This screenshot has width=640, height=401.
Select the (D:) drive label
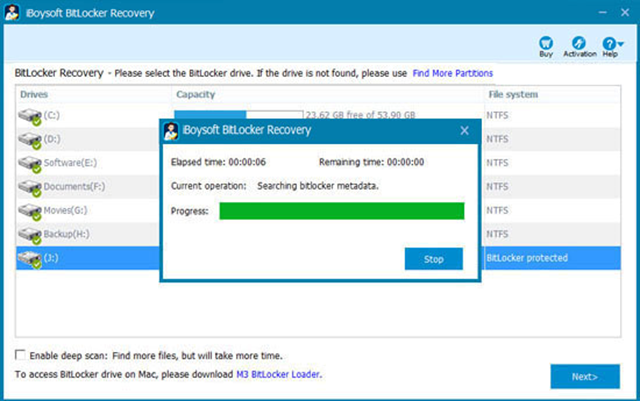(x=52, y=139)
